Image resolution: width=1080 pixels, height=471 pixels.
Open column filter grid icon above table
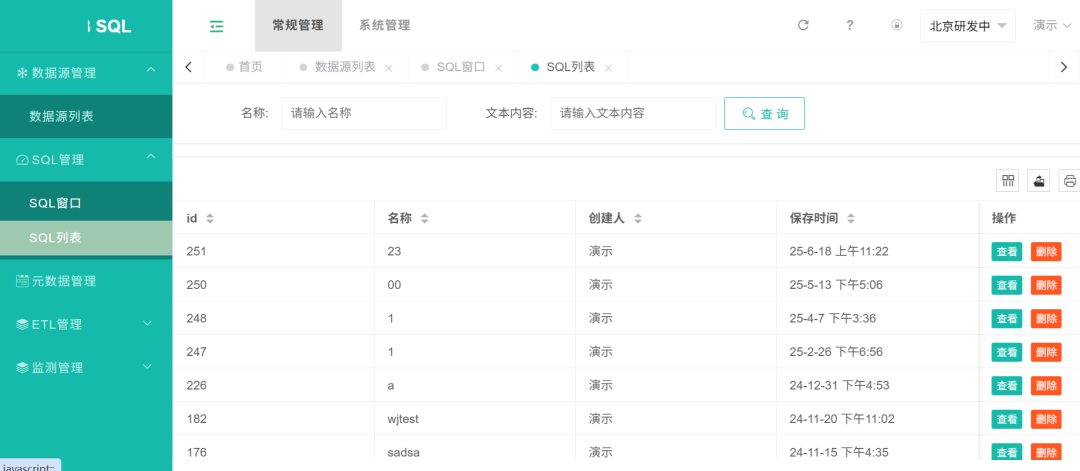coord(1008,181)
